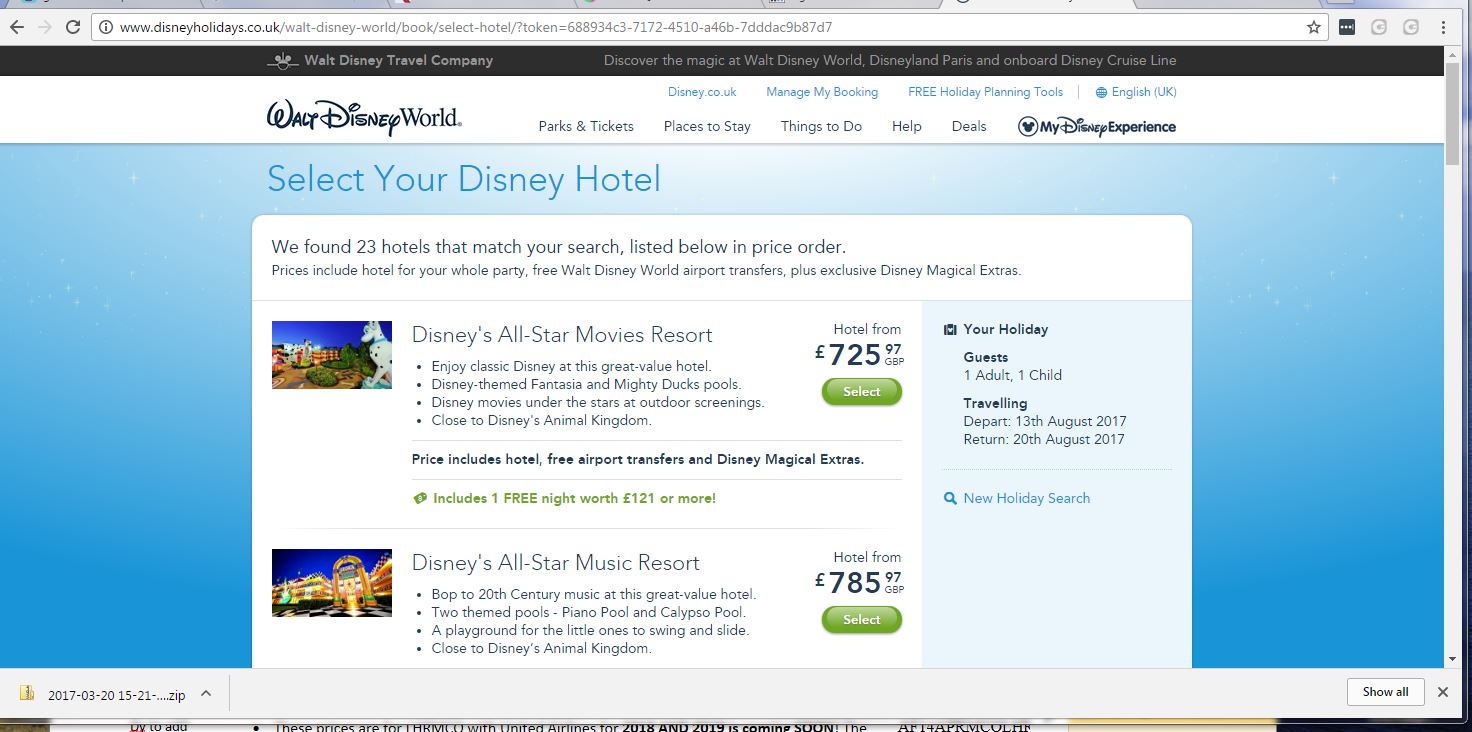Screen dimensions: 1472x732
Task: Open the Help menu
Action: click(x=907, y=126)
